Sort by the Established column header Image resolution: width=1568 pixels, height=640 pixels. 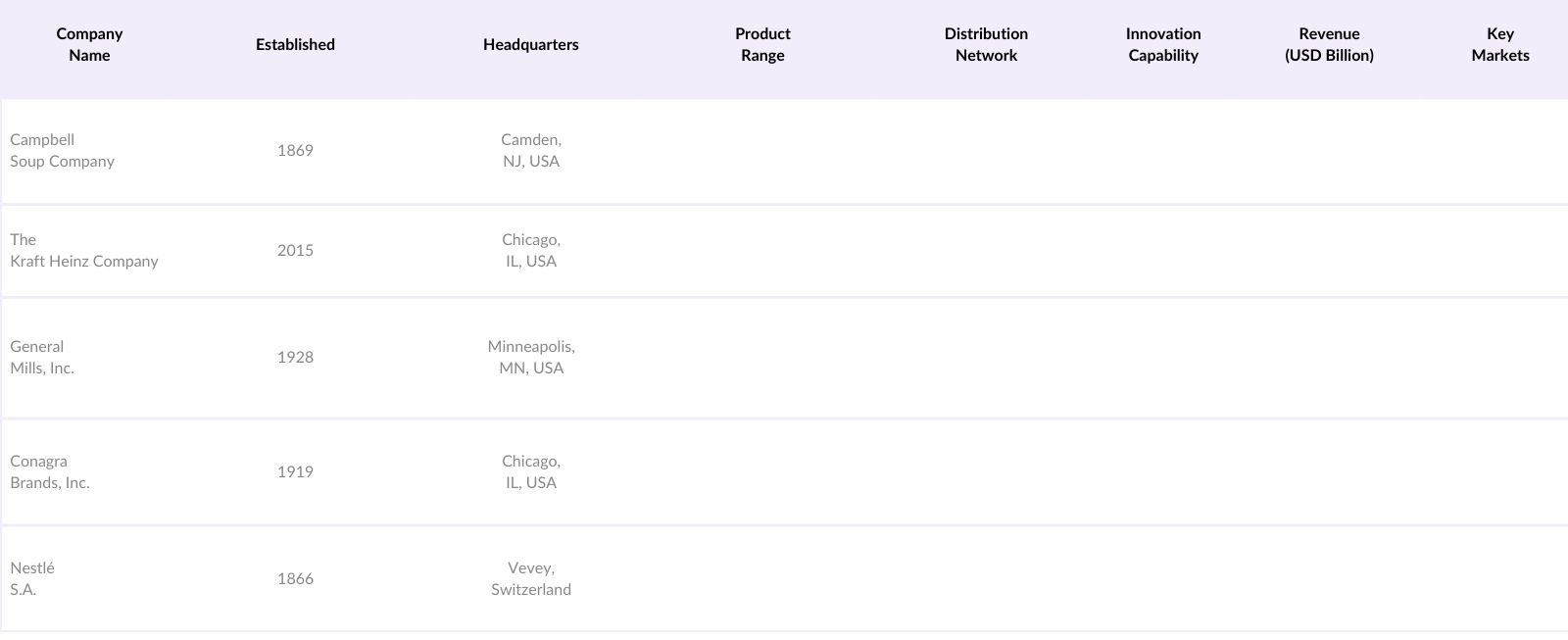coord(295,45)
